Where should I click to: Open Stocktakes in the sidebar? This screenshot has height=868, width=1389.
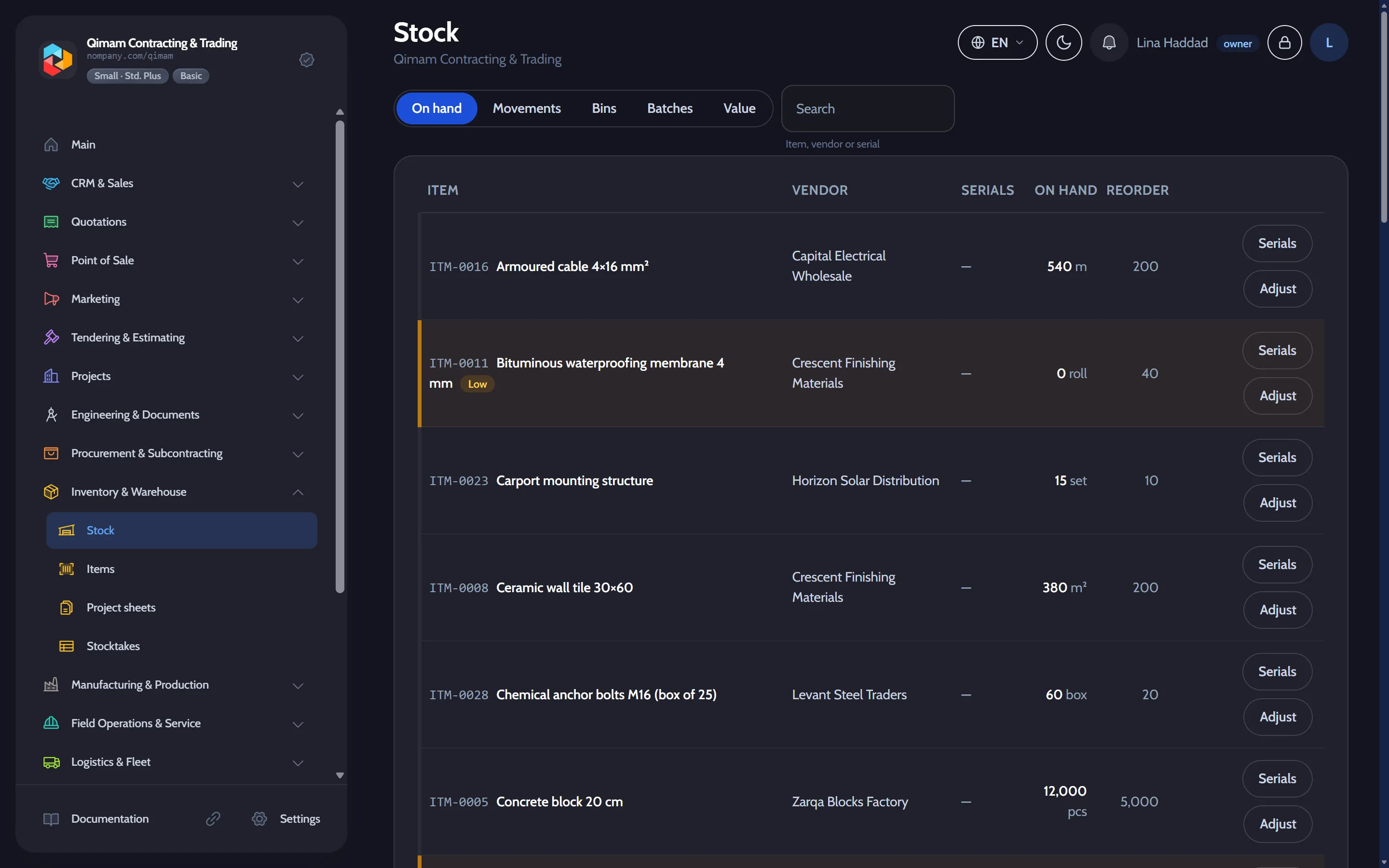click(x=181, y=646)
